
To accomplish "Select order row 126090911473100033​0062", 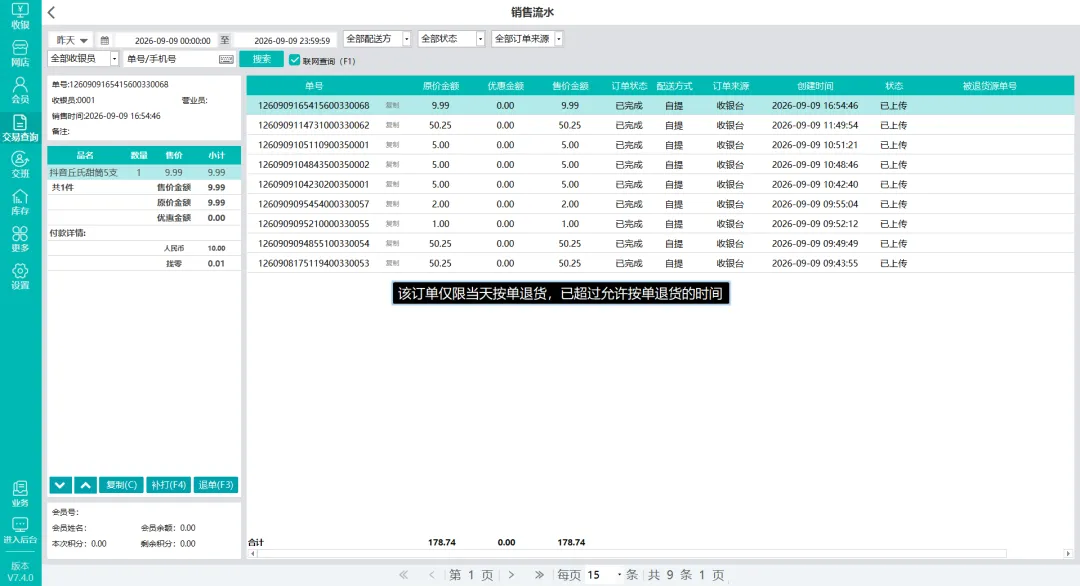I will 660,125.
